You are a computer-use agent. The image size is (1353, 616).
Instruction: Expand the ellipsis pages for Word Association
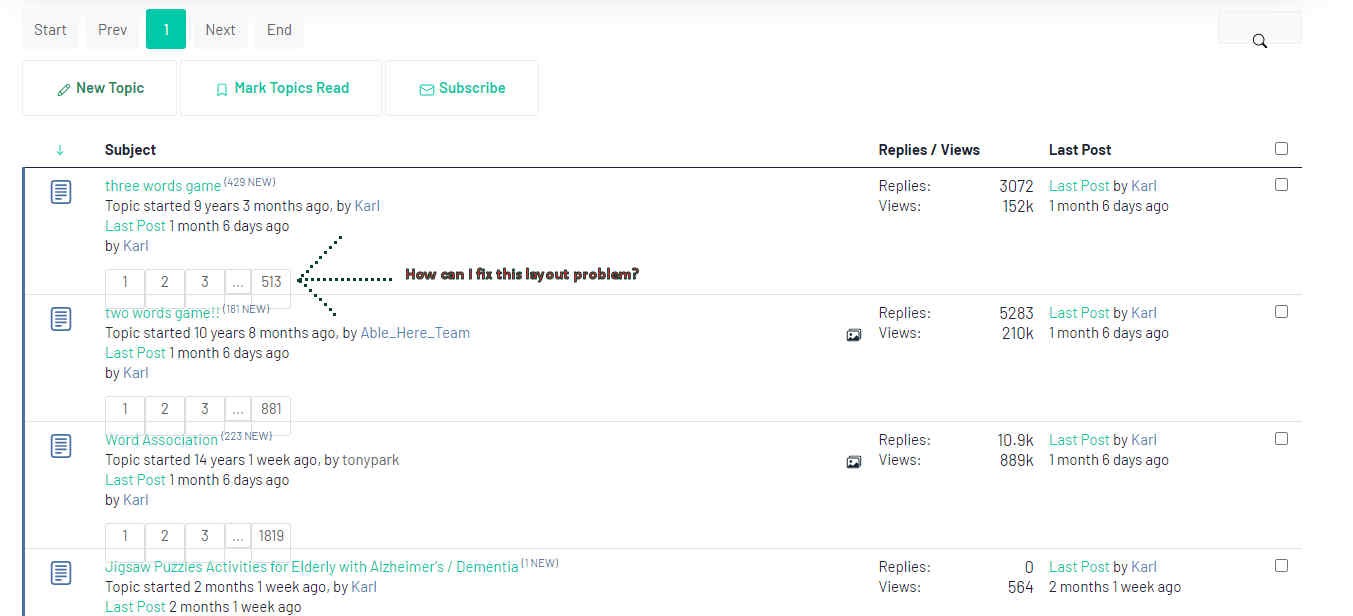coord(237,536)
